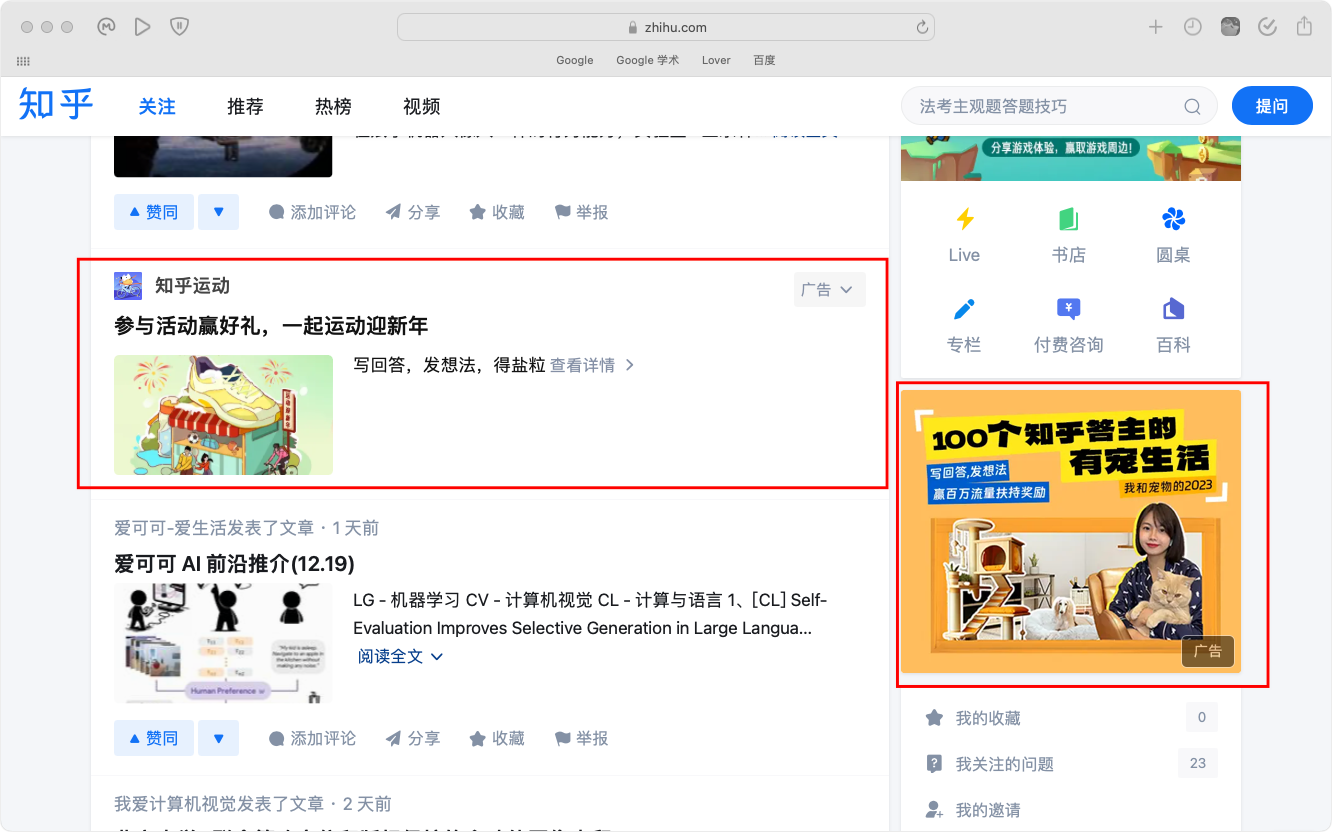This screenshot has width=1332, height=832.
Task: Open the 百科 encyclopedia icon
Action: point(1173,309)
